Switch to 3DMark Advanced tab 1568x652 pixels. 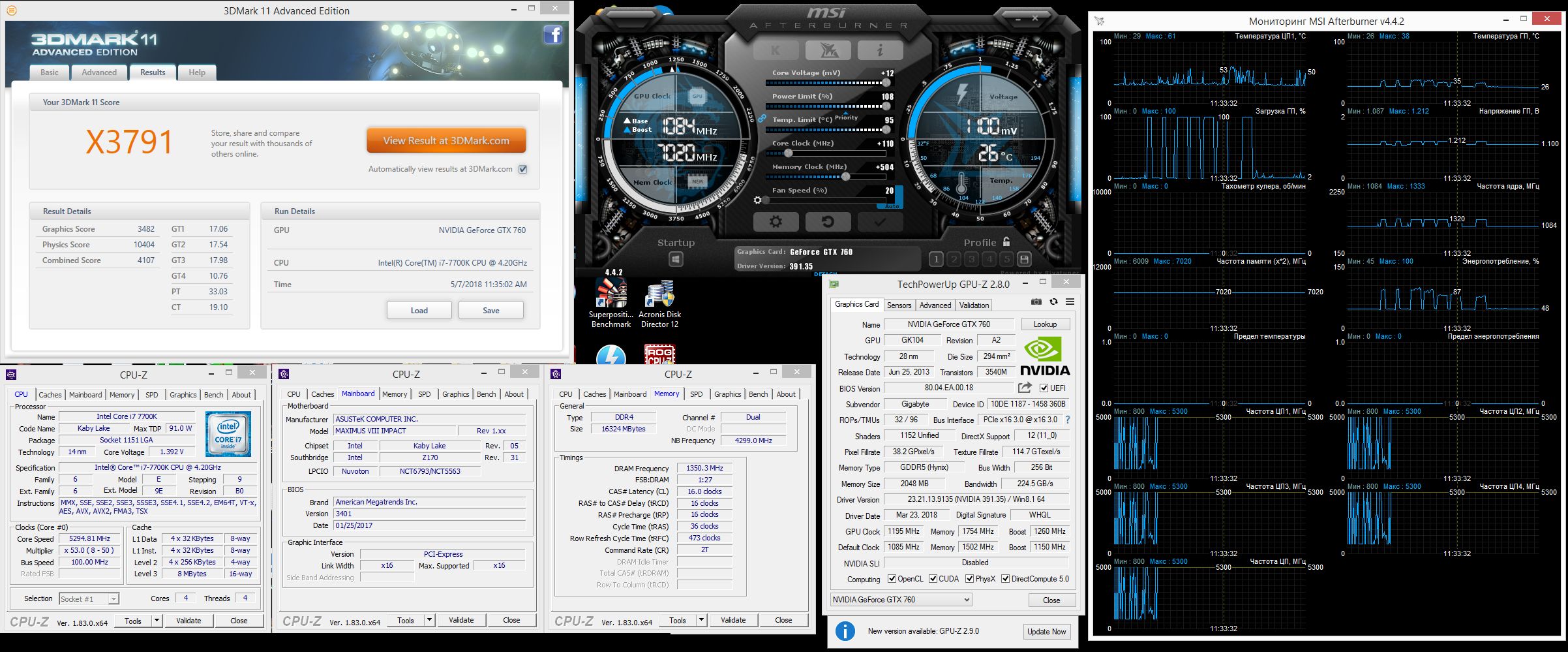click(x=99, y=72)
